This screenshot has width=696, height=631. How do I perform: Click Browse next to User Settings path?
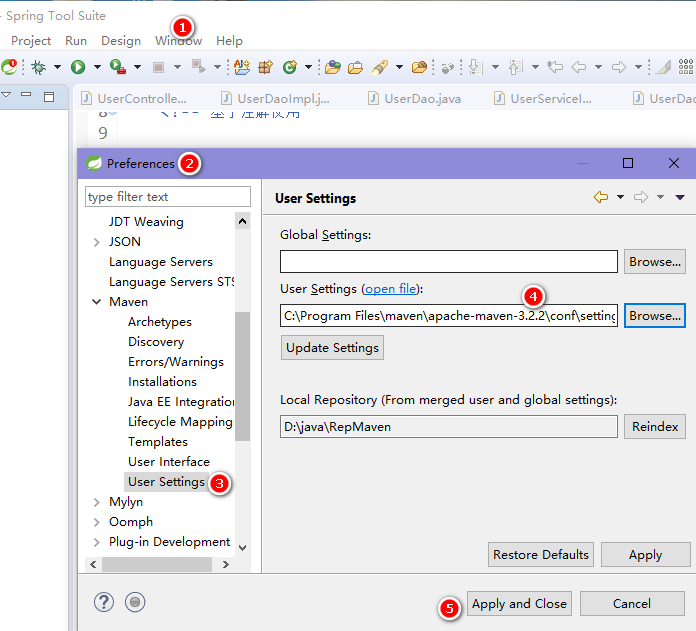pos(655,316)
